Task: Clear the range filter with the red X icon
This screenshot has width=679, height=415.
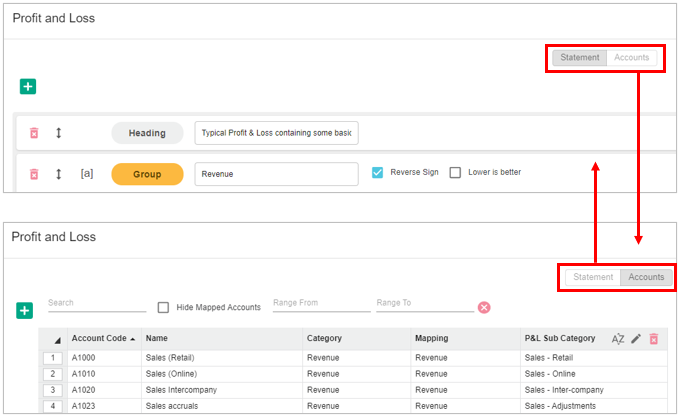Action: click(x=484, y=307)
